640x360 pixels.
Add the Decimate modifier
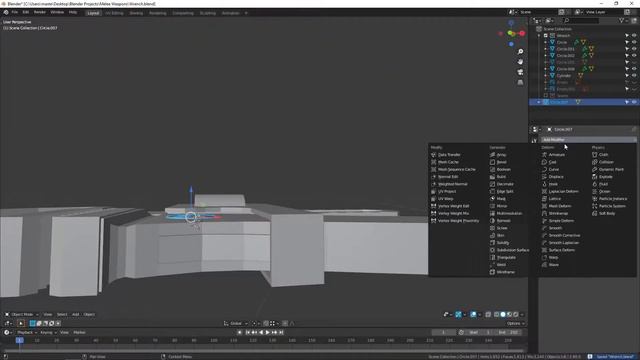coord(502,184)
